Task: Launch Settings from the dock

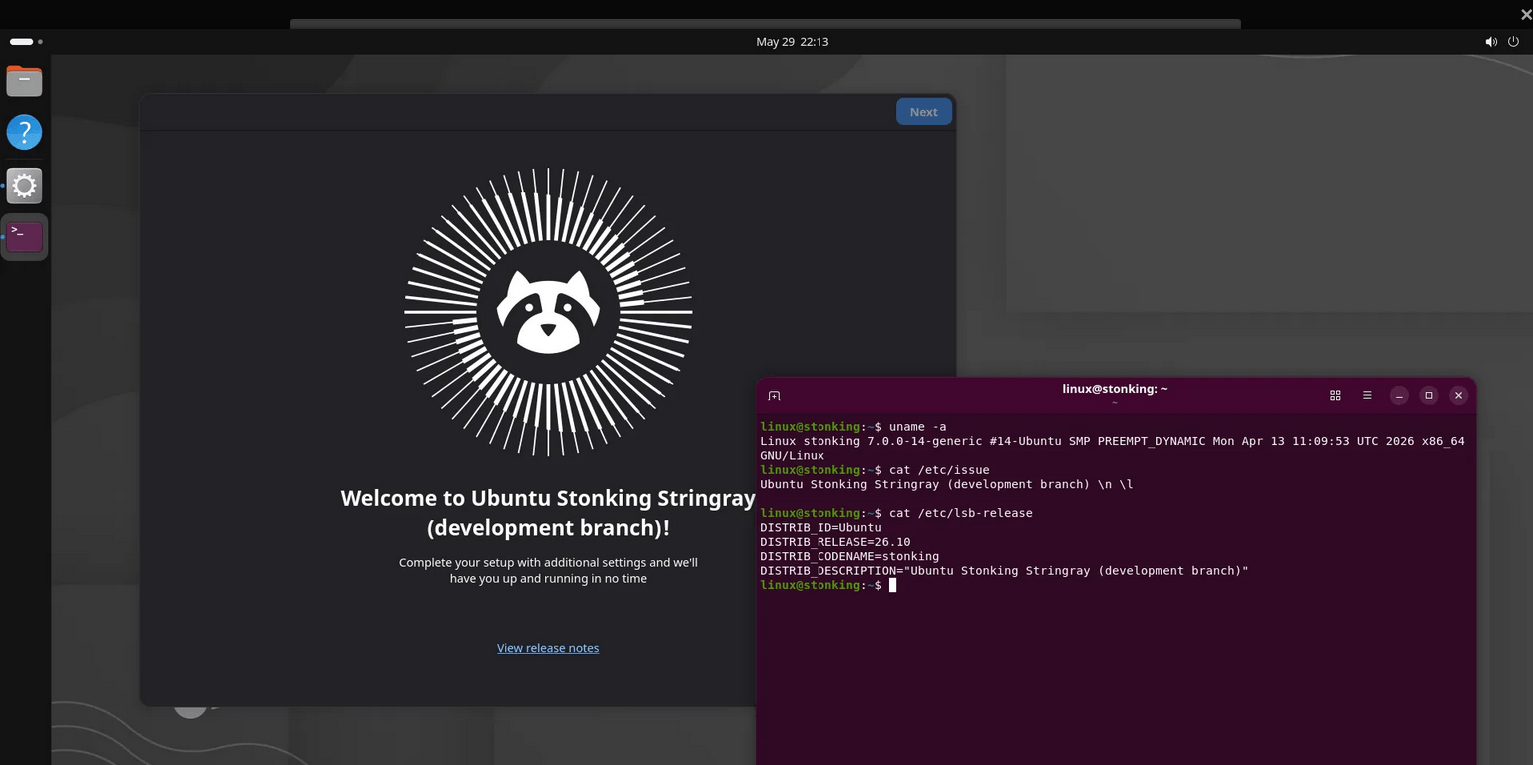Action: click(x=24, y=185)
